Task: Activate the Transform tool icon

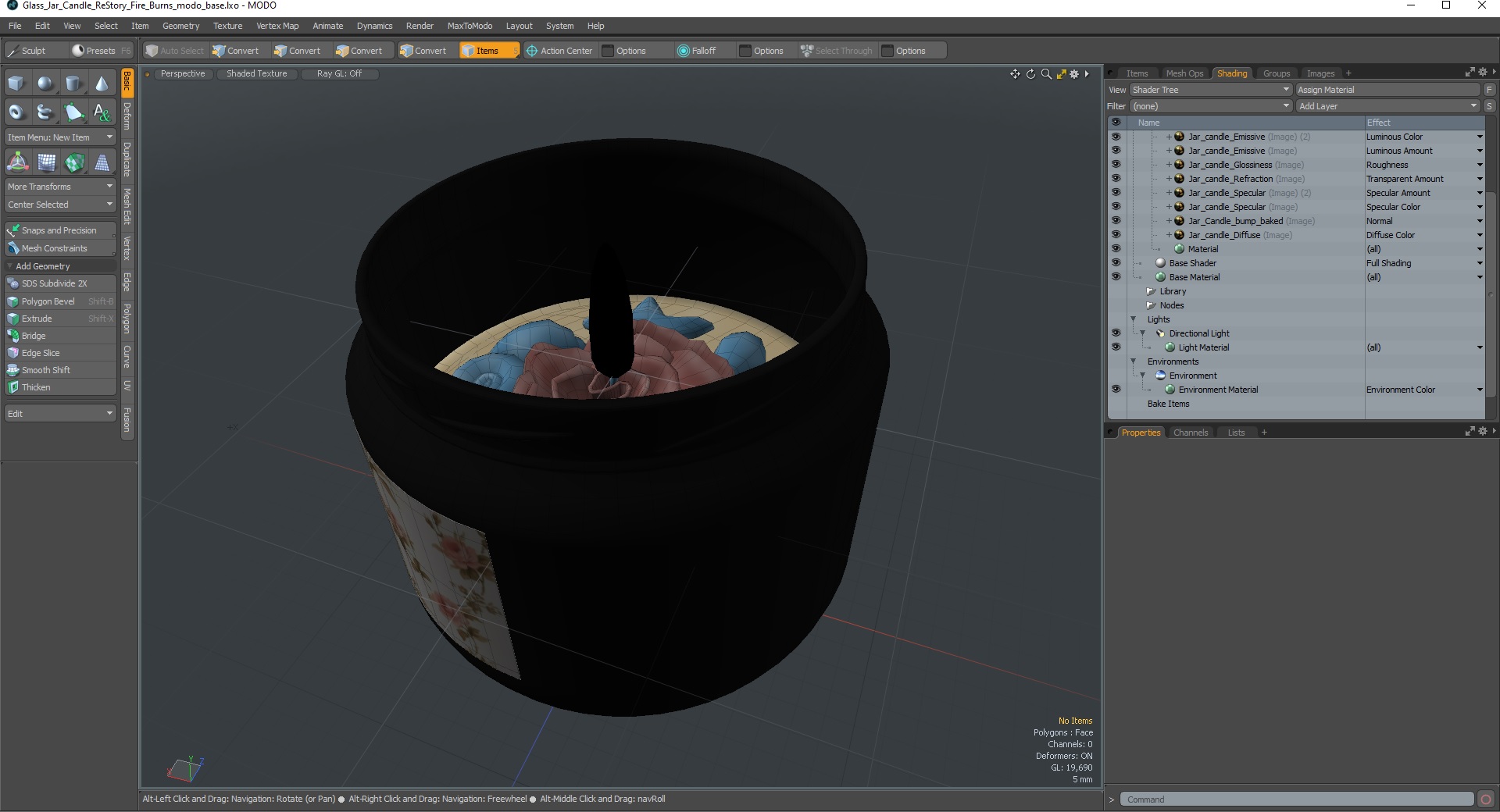Action: (x=17, y=162)
